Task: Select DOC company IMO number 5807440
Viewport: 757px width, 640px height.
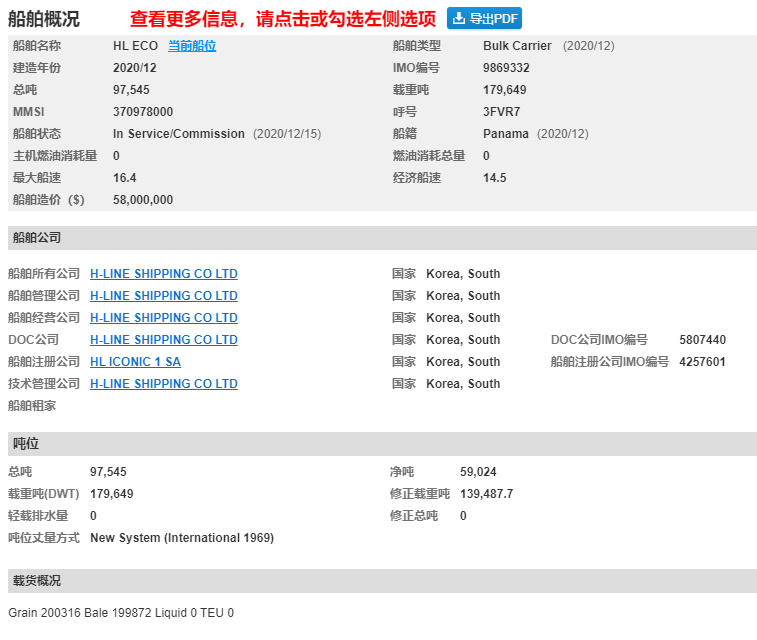Action: click(702, 340)
